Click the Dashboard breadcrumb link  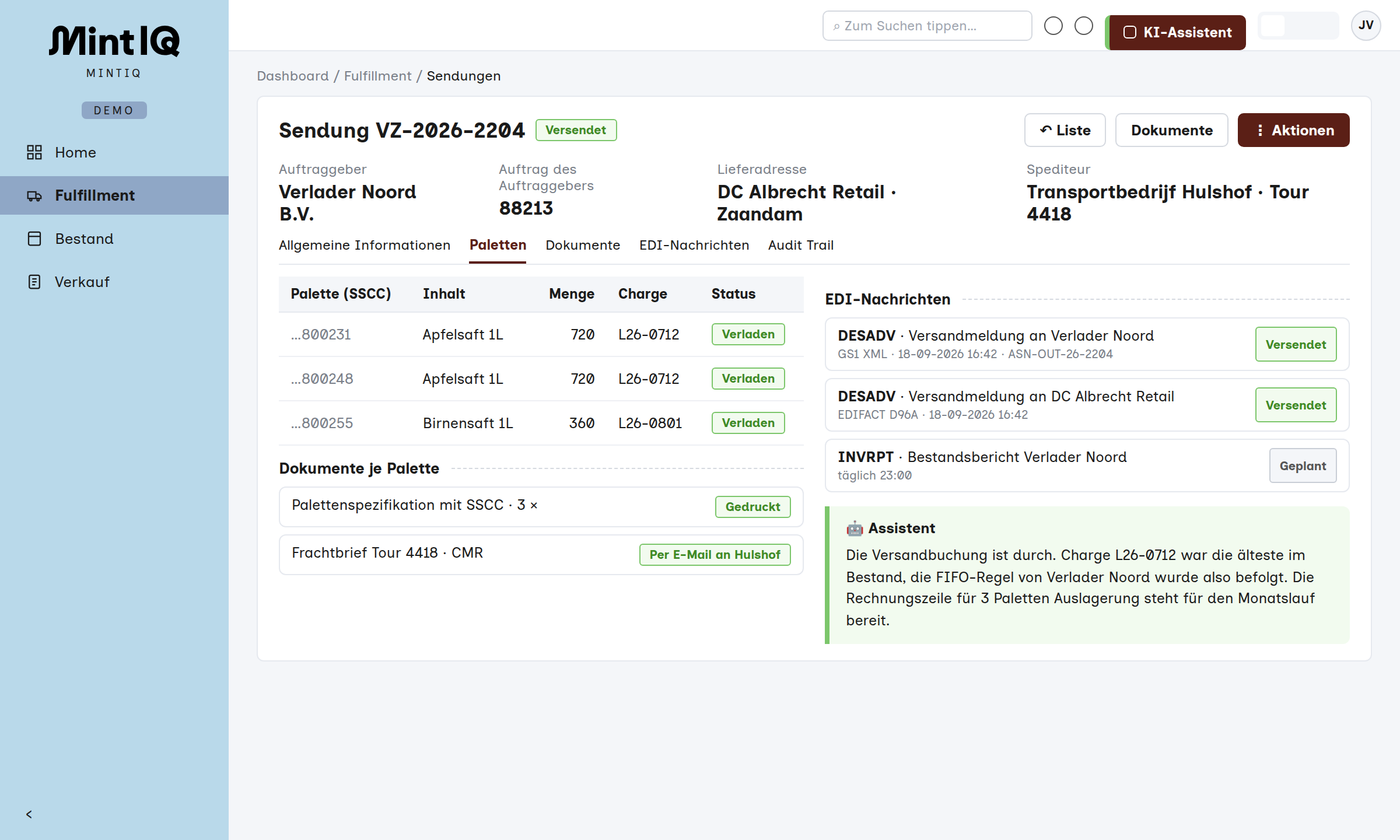pos(293,76)
